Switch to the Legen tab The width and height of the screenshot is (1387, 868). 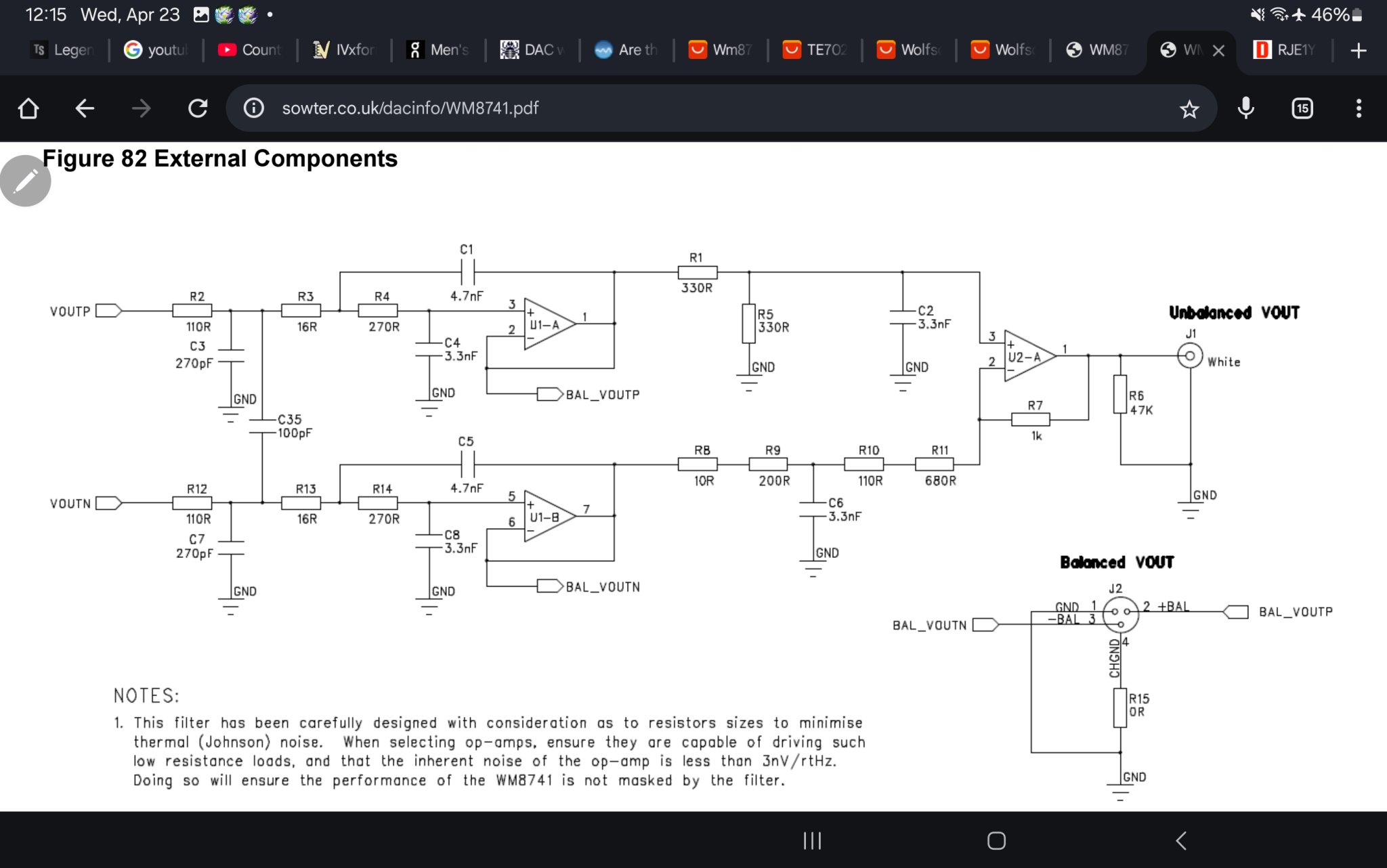point(62,50)
